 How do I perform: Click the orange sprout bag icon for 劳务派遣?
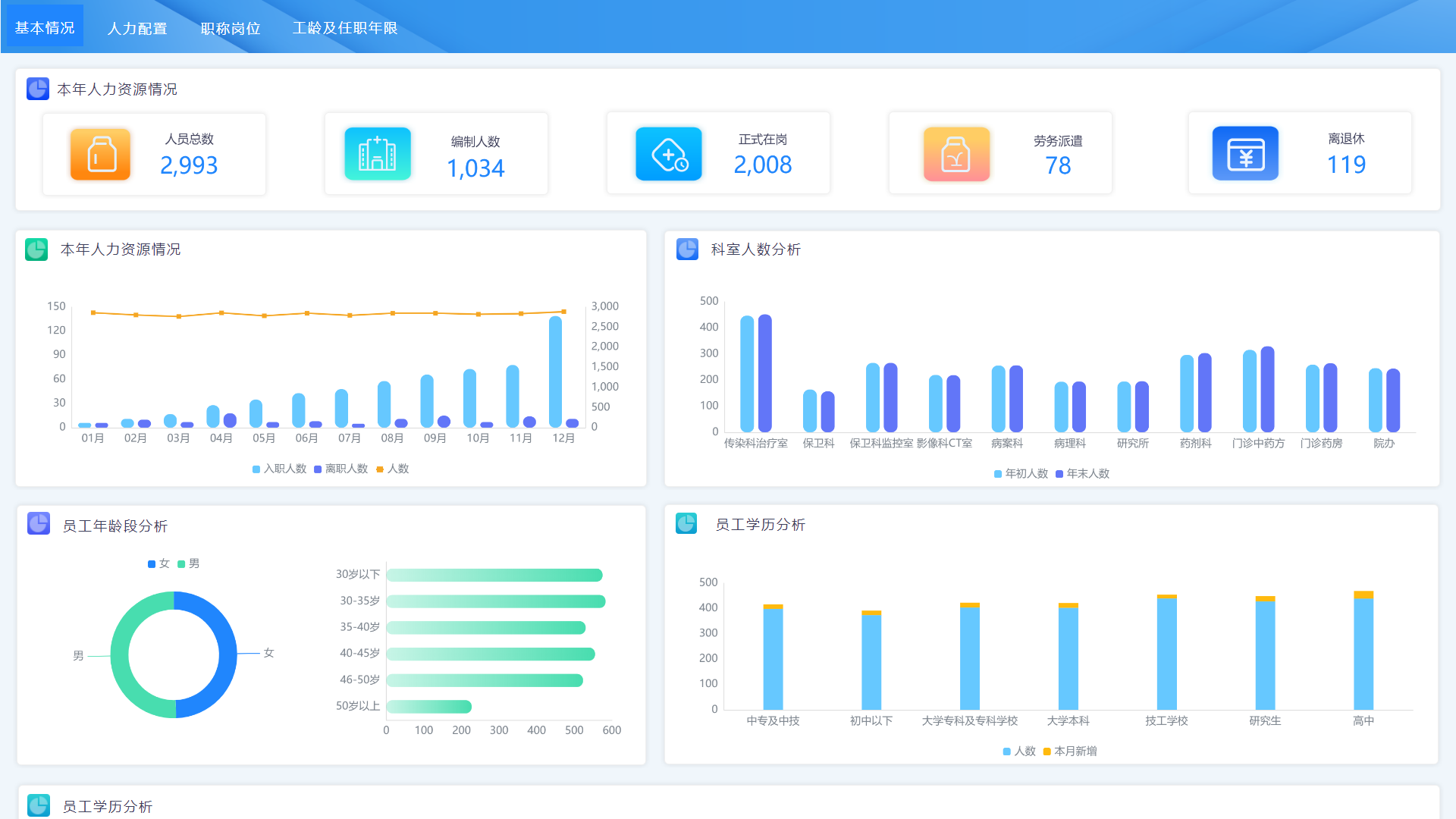point(956,153)
